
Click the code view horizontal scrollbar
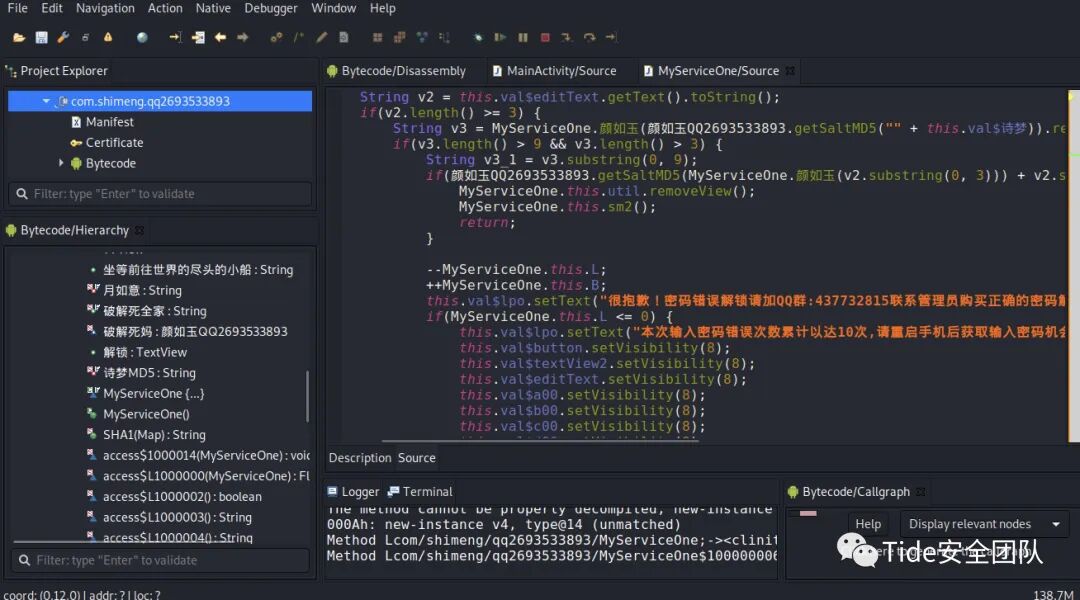[x=540, y=440]
